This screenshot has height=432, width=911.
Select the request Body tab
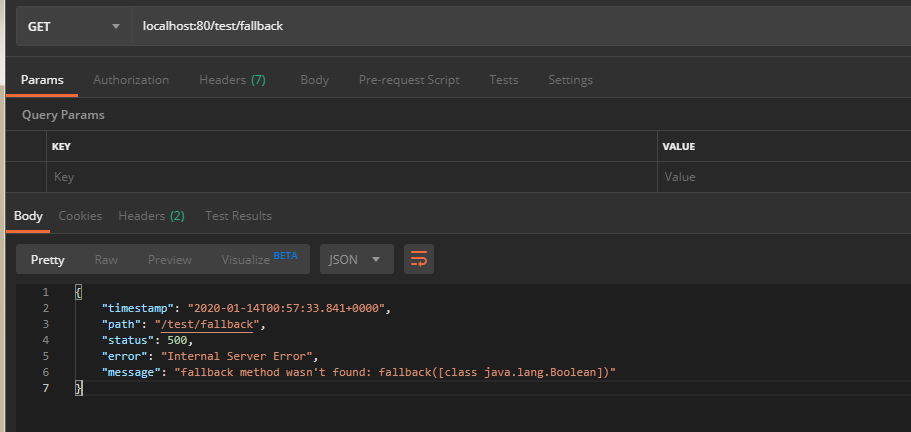point(314,80)
